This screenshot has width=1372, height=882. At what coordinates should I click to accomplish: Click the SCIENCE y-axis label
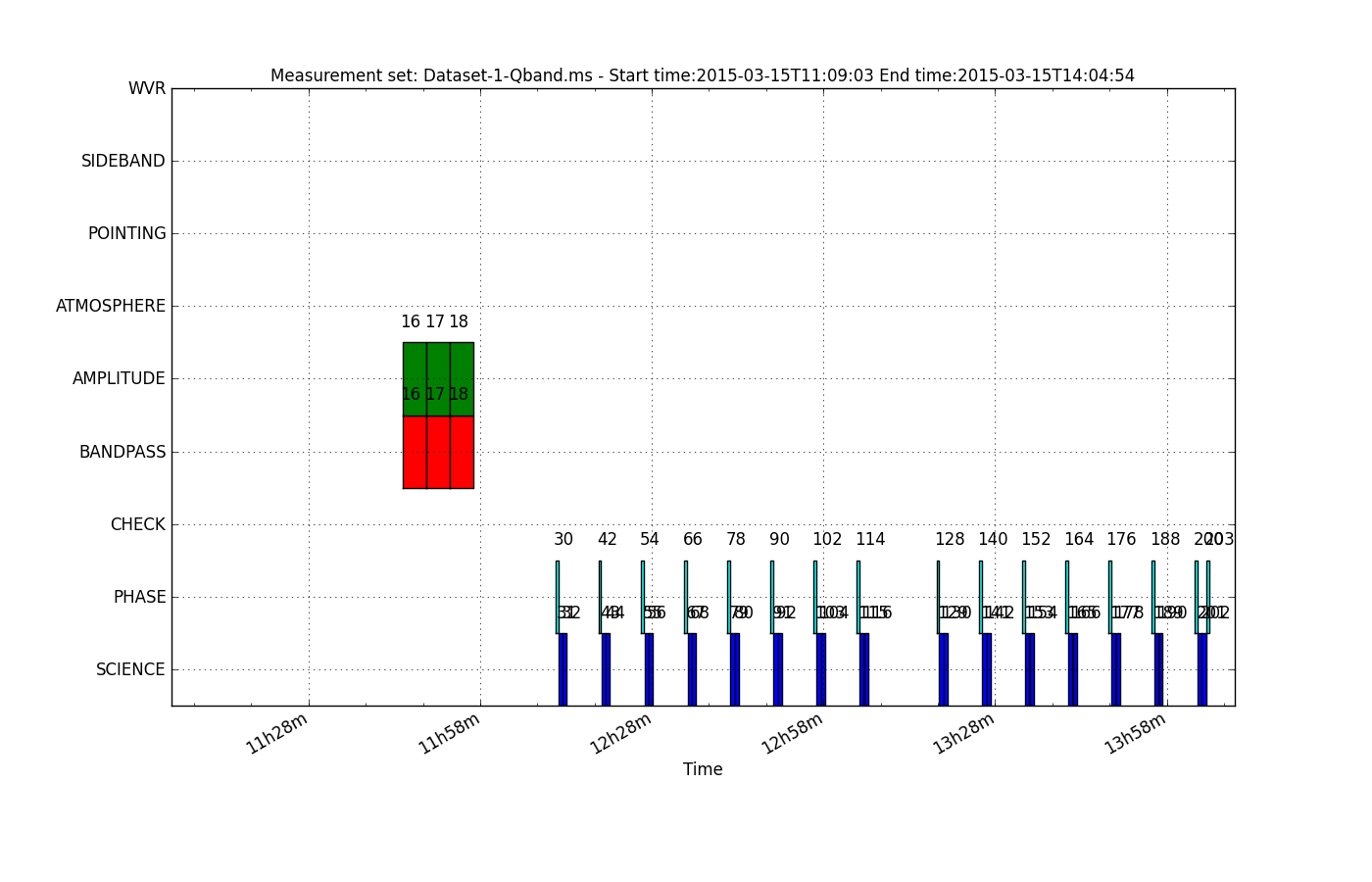130,670
